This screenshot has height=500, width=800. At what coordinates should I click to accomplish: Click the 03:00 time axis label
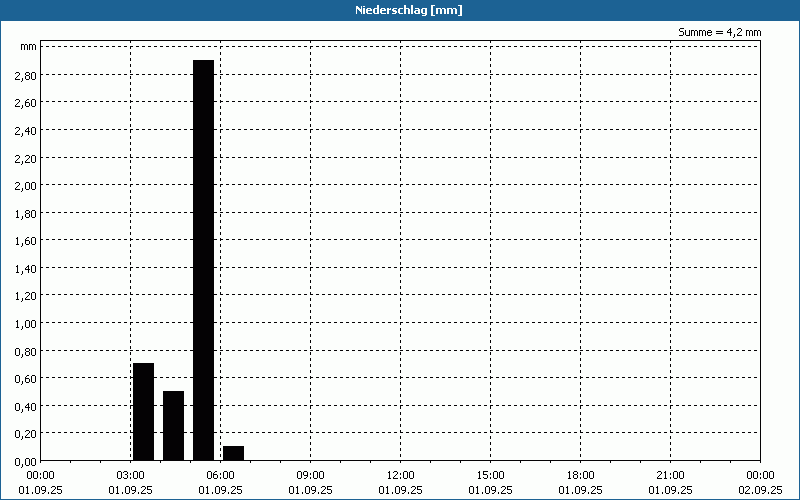[131, 475]
